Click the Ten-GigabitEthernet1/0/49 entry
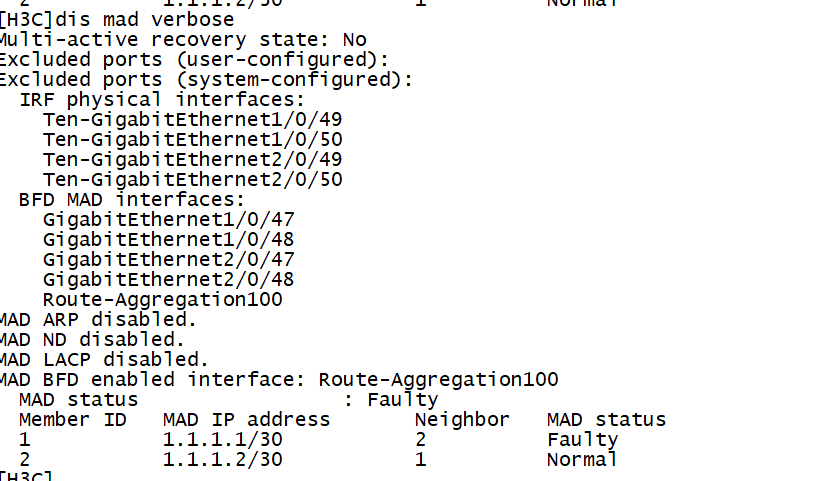The image size is (838, 481). [x=192, y=120]
